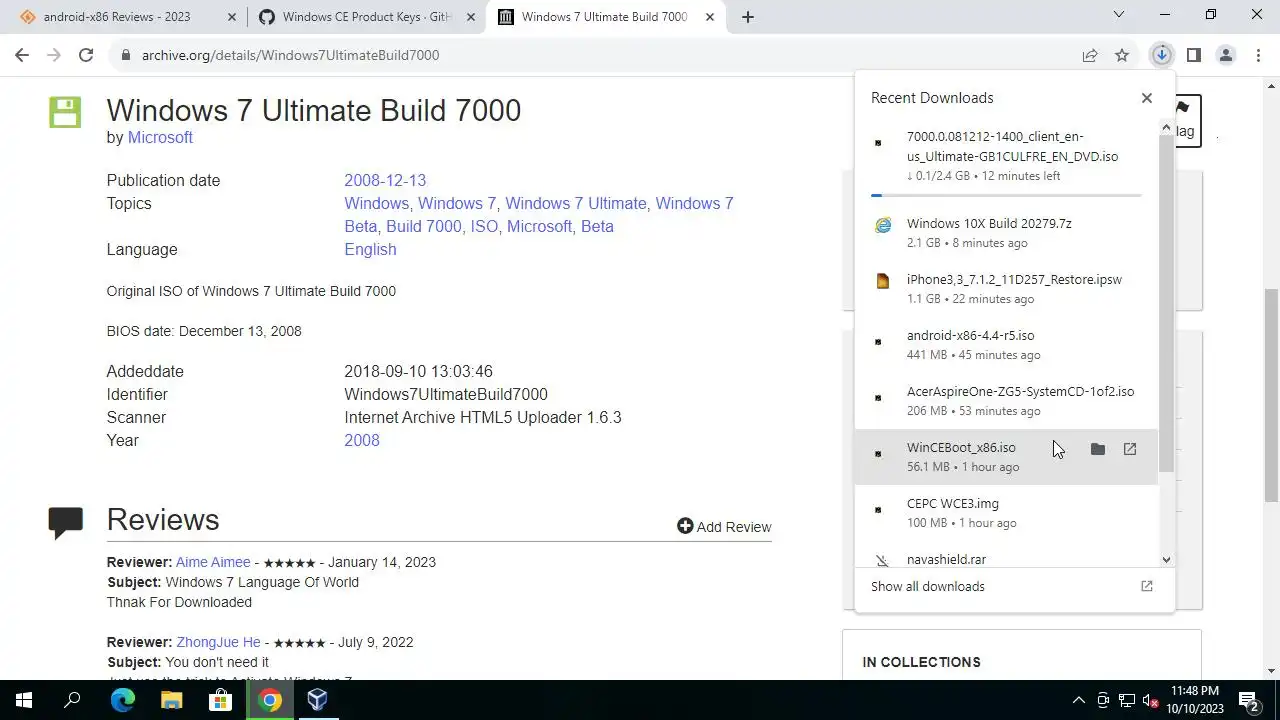Open reviewer ZhongJue He profile
Viewport: 1280px width, 720px height.
[x=218, y=642]
